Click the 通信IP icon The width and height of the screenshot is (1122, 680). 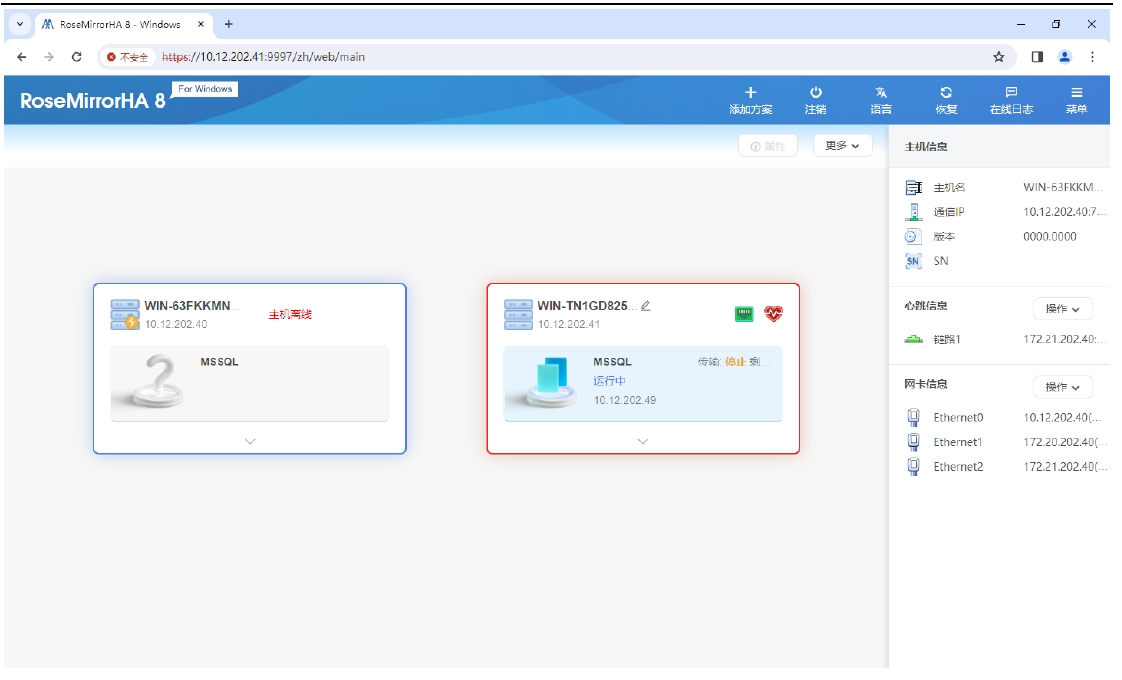pos(914,212)
